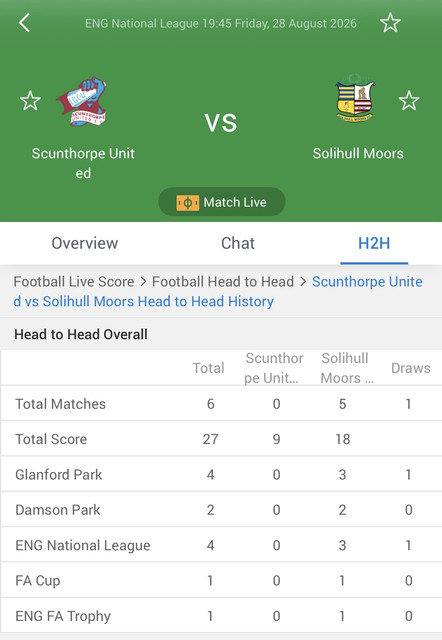Follow the Football Head to Head breadcrumb
This screenshot has width=442, height=640.
(223, 282)
